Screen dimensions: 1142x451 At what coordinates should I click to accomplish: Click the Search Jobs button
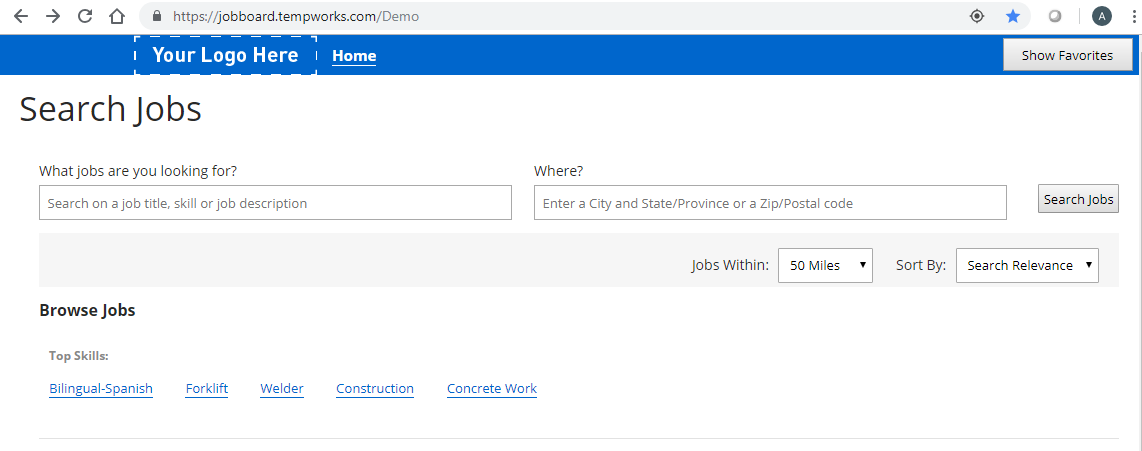click(1078, 200)
